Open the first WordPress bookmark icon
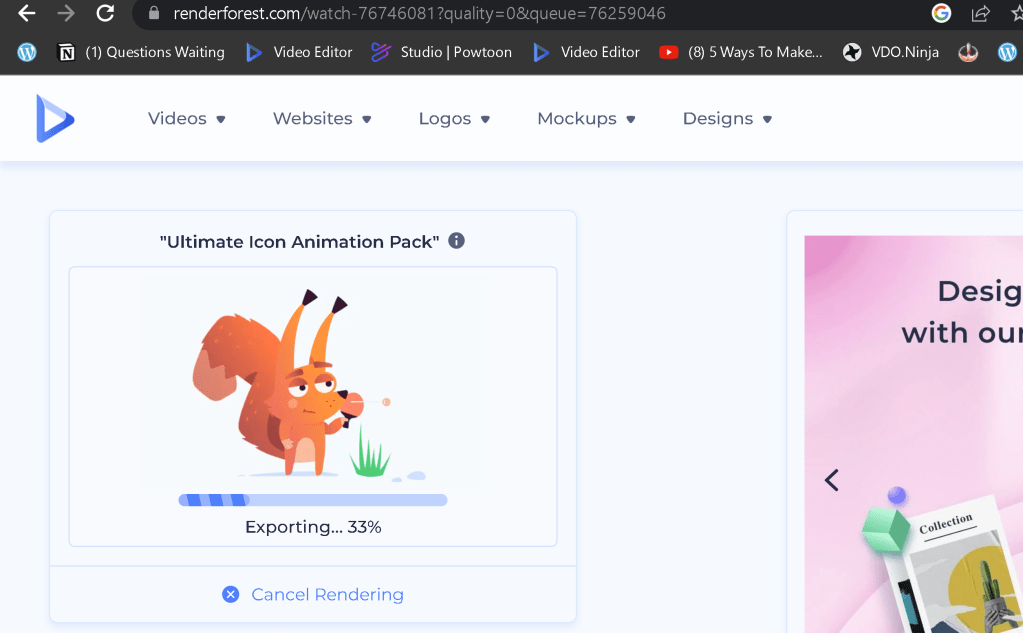This screenshot has width=1023, height=633. pos(27,52)
